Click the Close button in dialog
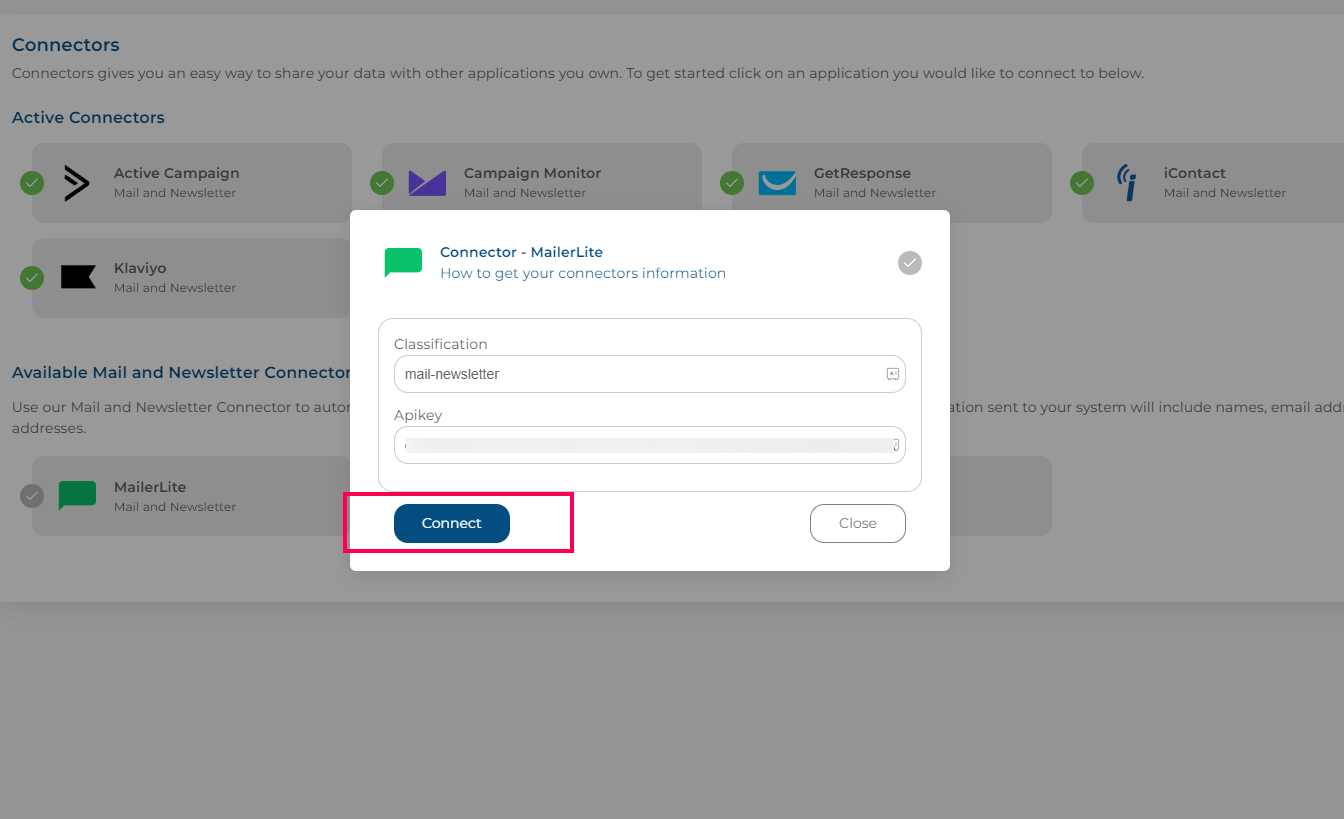Screen dimensions: 1344x819 tap(858, 523)
